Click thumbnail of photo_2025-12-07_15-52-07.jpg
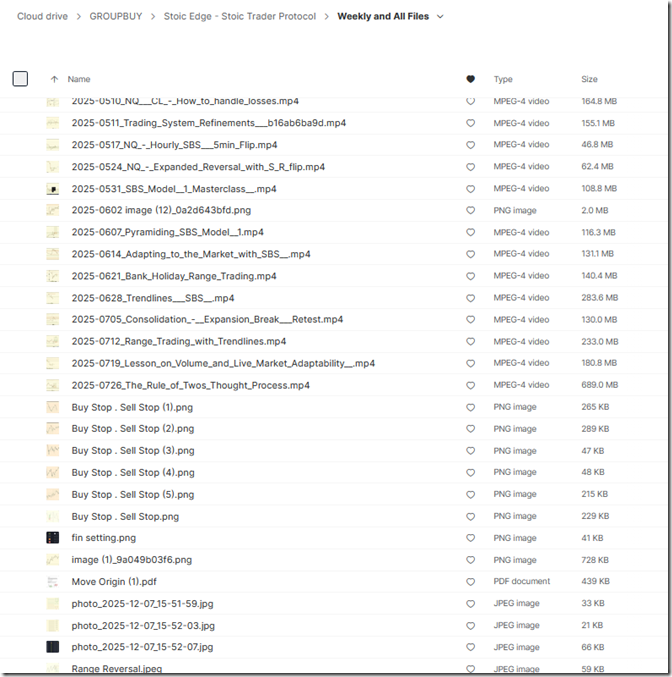672x677 pixels. click(53, 647)
